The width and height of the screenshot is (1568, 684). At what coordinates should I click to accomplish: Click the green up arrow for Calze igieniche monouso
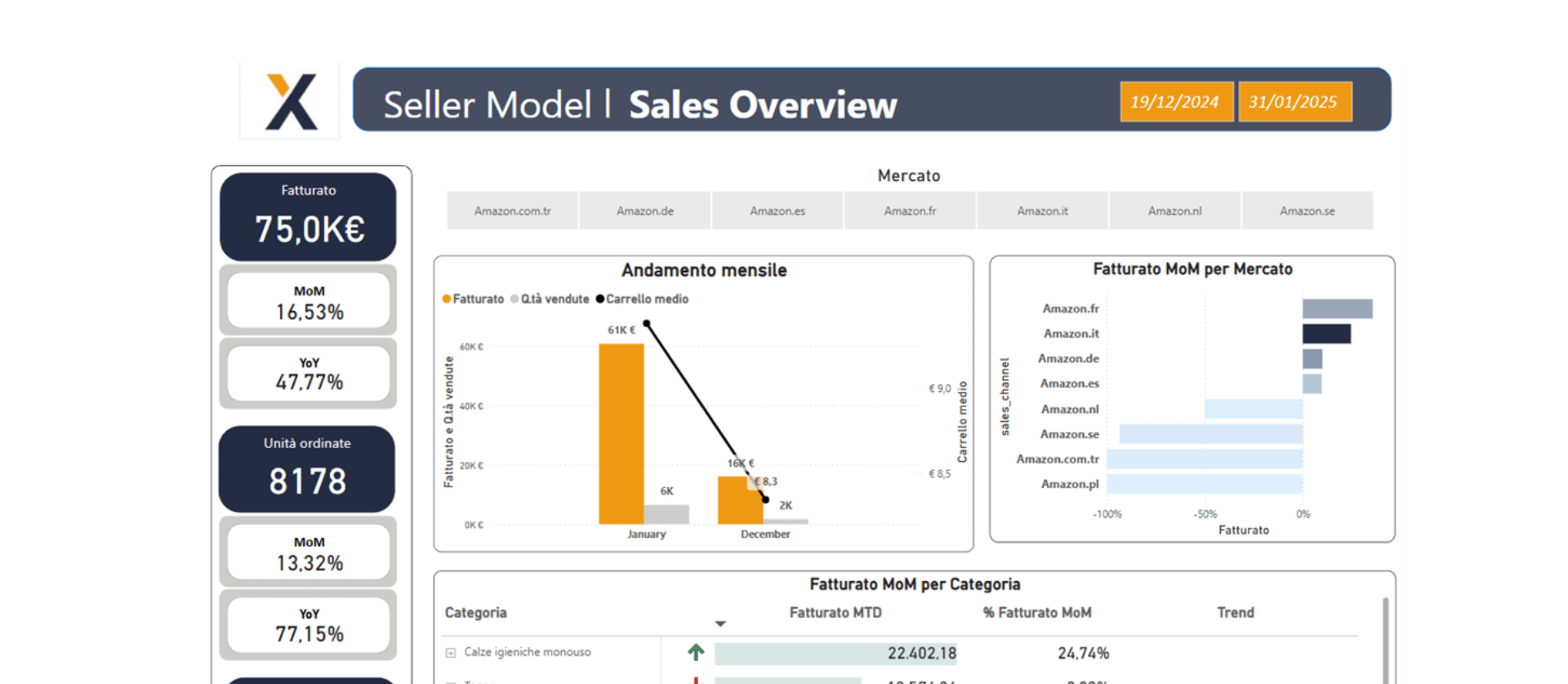point(696,652)
